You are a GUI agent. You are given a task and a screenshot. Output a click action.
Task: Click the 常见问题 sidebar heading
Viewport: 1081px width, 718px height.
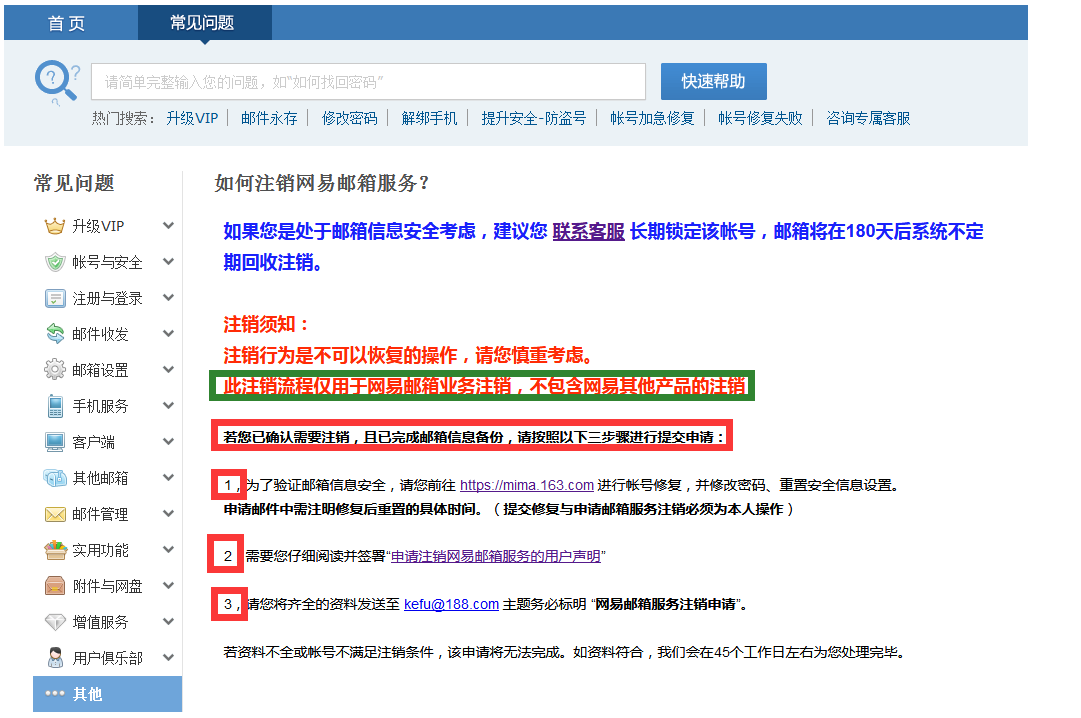coord(74,183)
